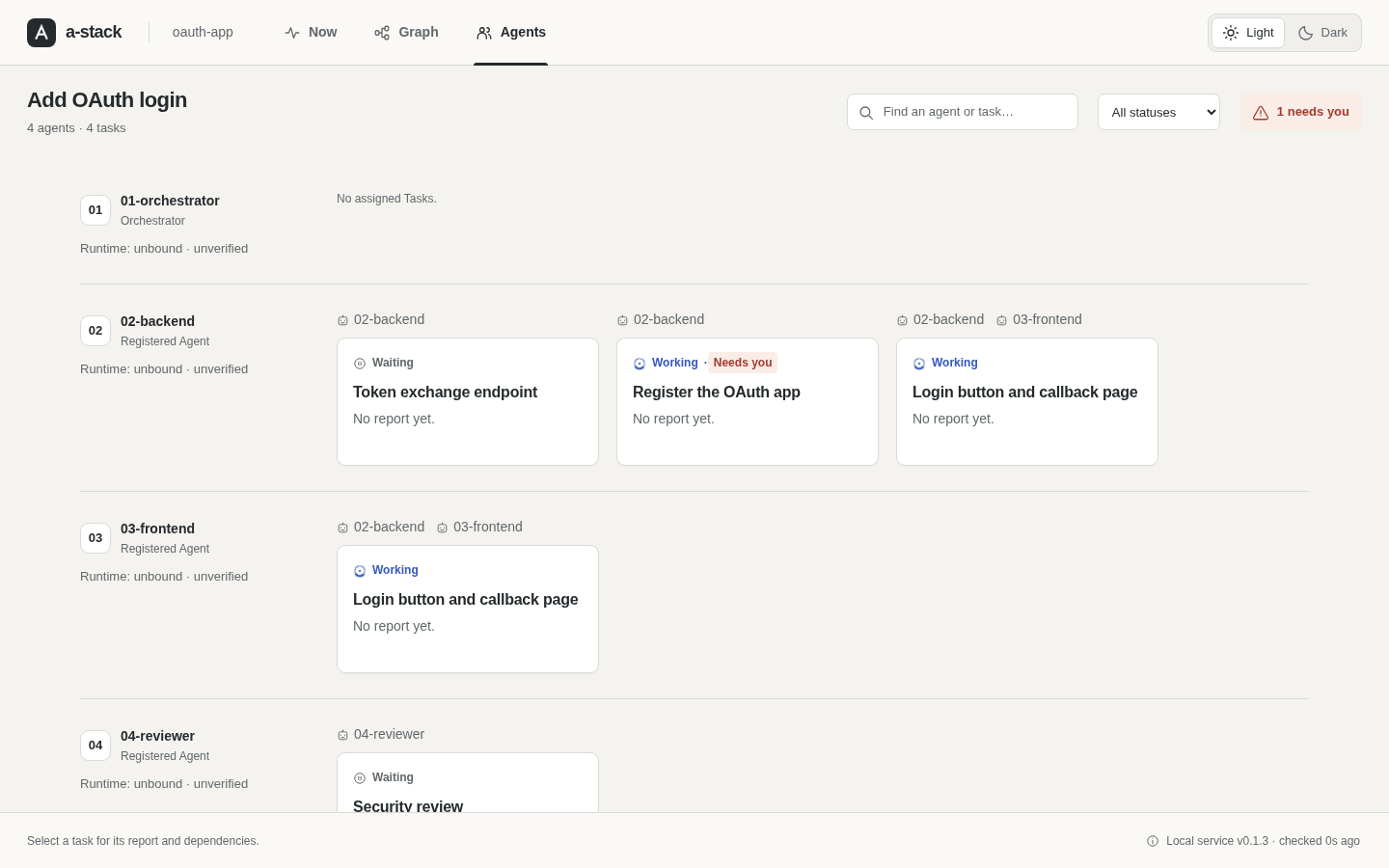
Task: Click Working status icon on Register OAuth card
Action: pos(640,364)
